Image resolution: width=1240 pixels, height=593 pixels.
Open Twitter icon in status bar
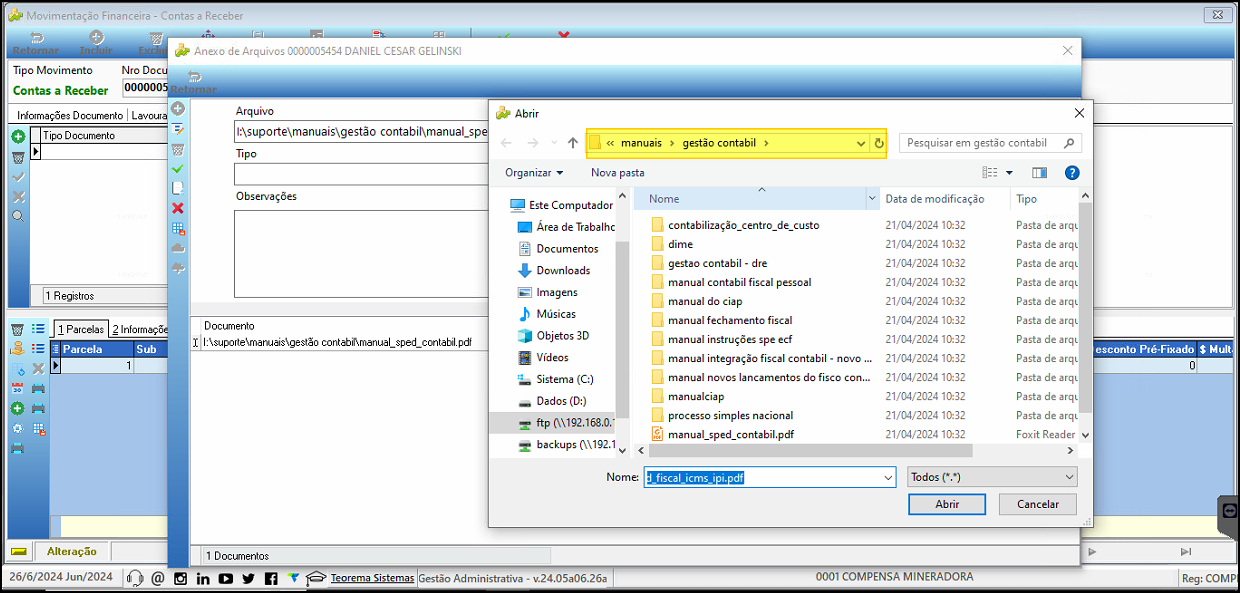click(248, 578)
